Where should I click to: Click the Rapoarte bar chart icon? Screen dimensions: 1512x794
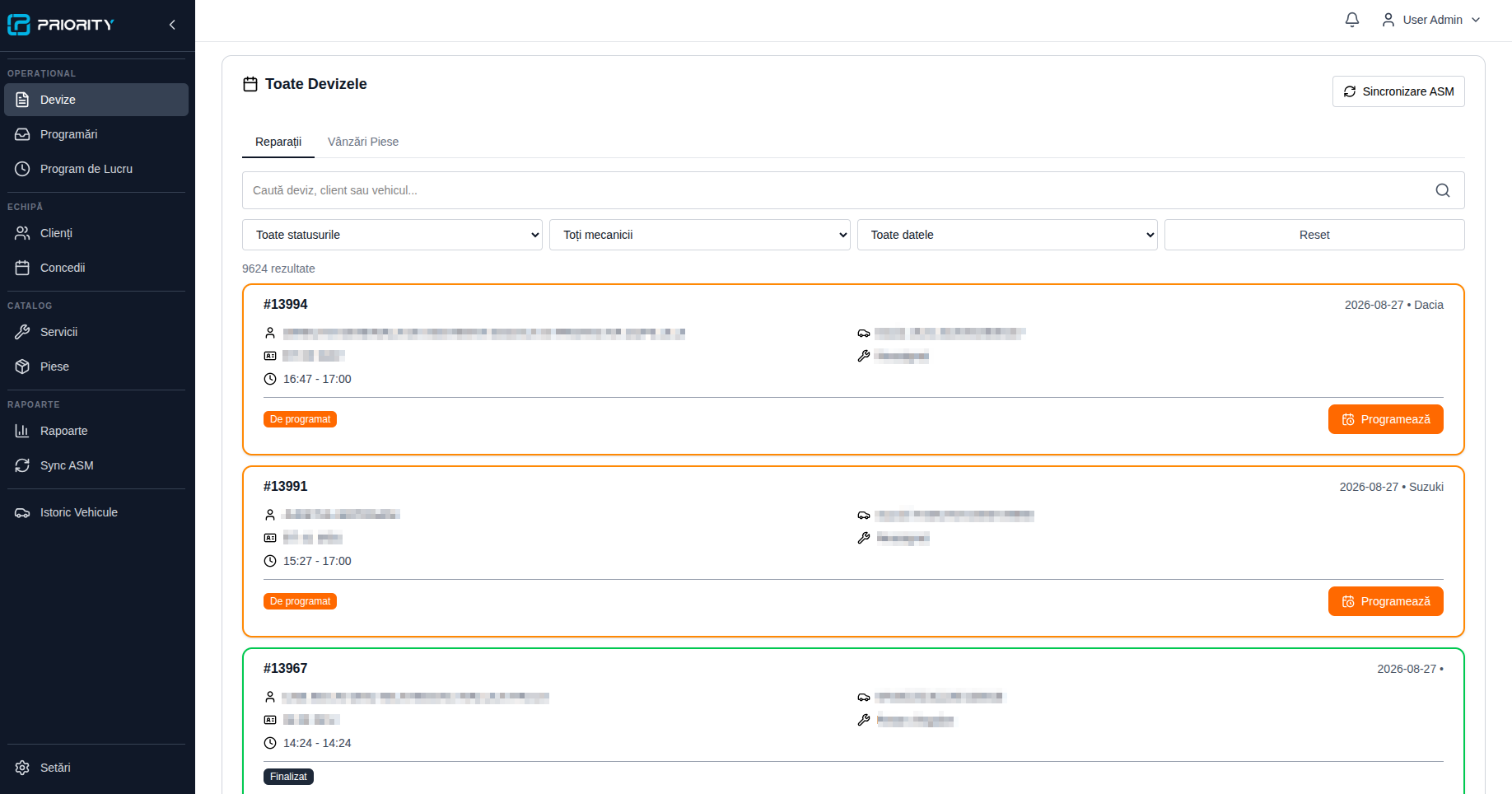pyautogui.click(x=23, y=431)
